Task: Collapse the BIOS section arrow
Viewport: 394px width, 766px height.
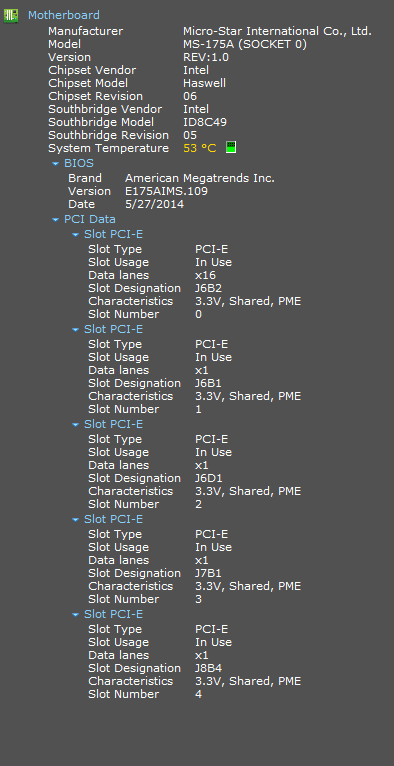Action: click(56, 164)
